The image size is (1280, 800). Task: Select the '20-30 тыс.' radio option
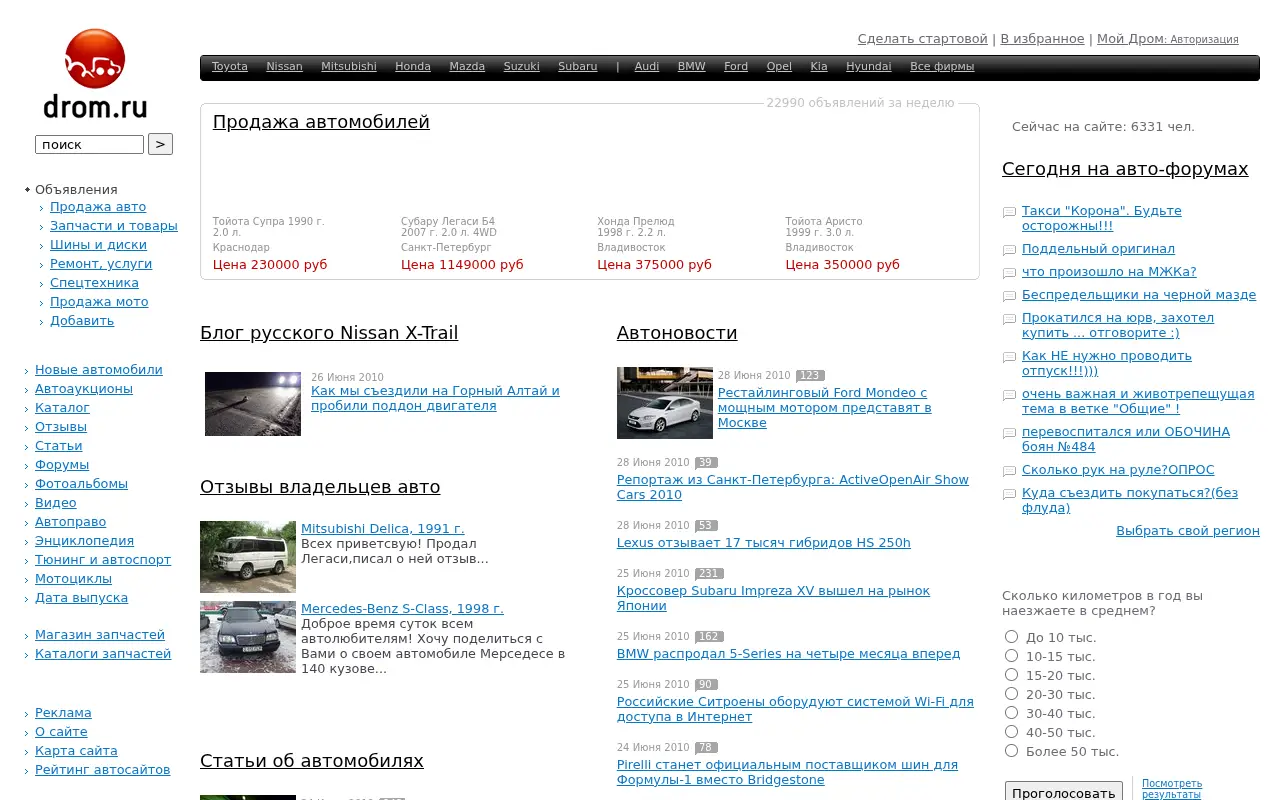(1011, 693)
